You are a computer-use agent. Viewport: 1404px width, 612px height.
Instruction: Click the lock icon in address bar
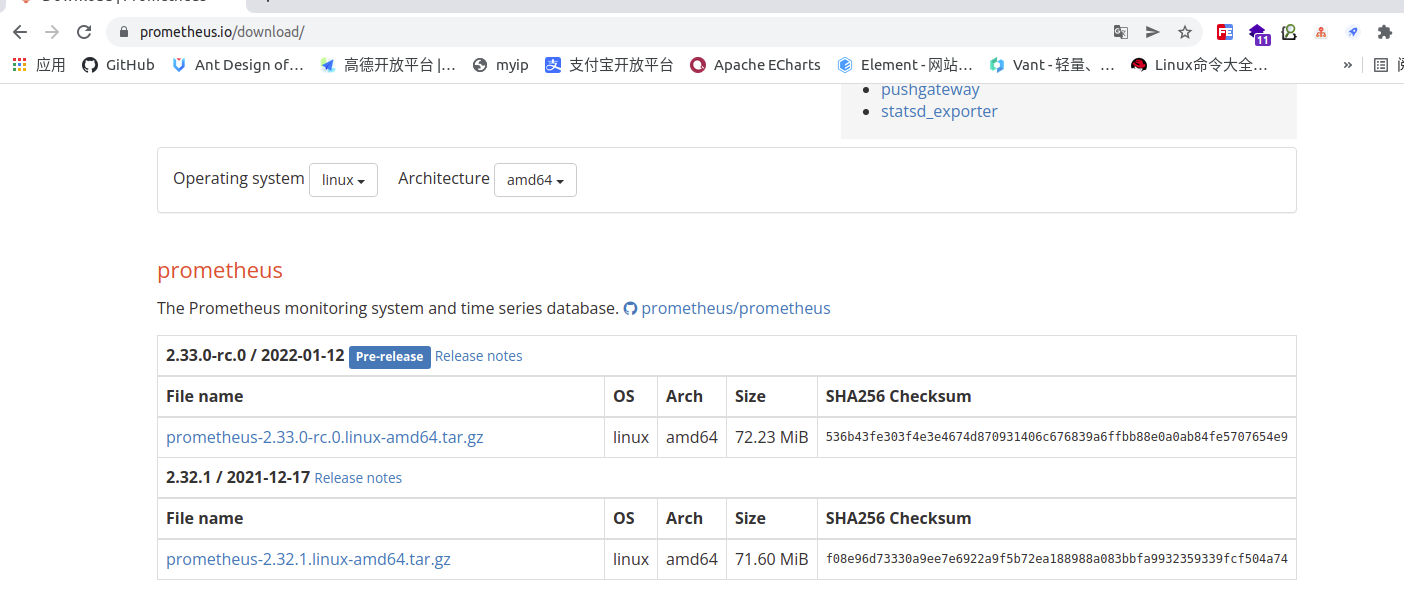[124, 32]
